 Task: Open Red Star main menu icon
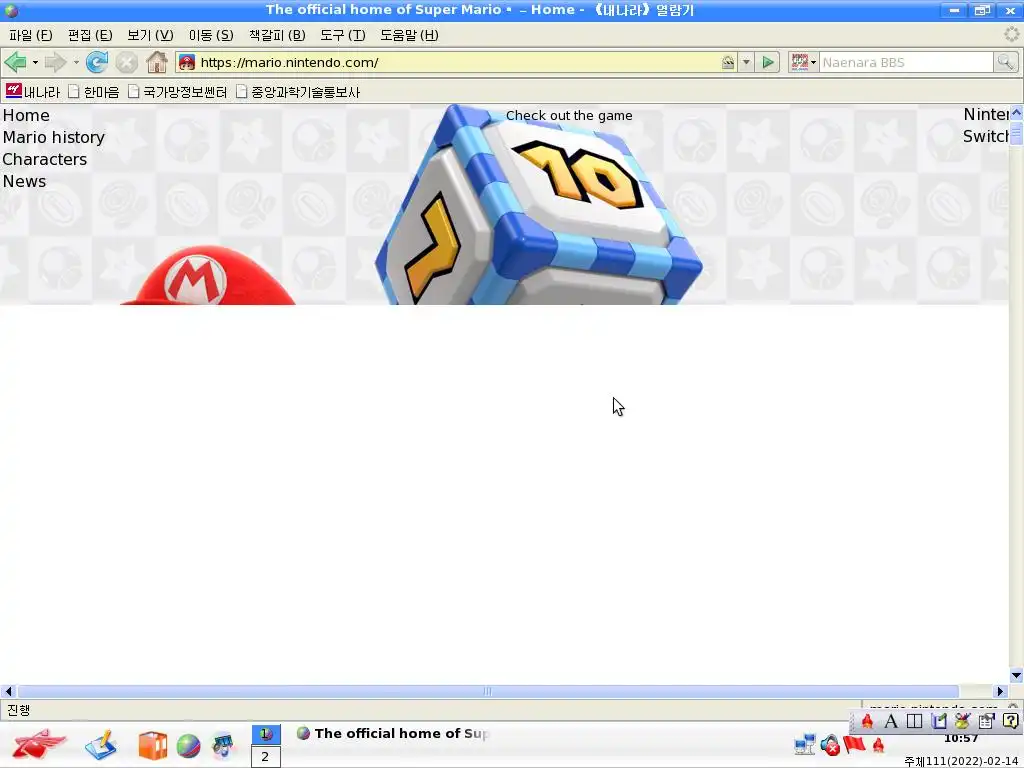click(x=39, y=744)
